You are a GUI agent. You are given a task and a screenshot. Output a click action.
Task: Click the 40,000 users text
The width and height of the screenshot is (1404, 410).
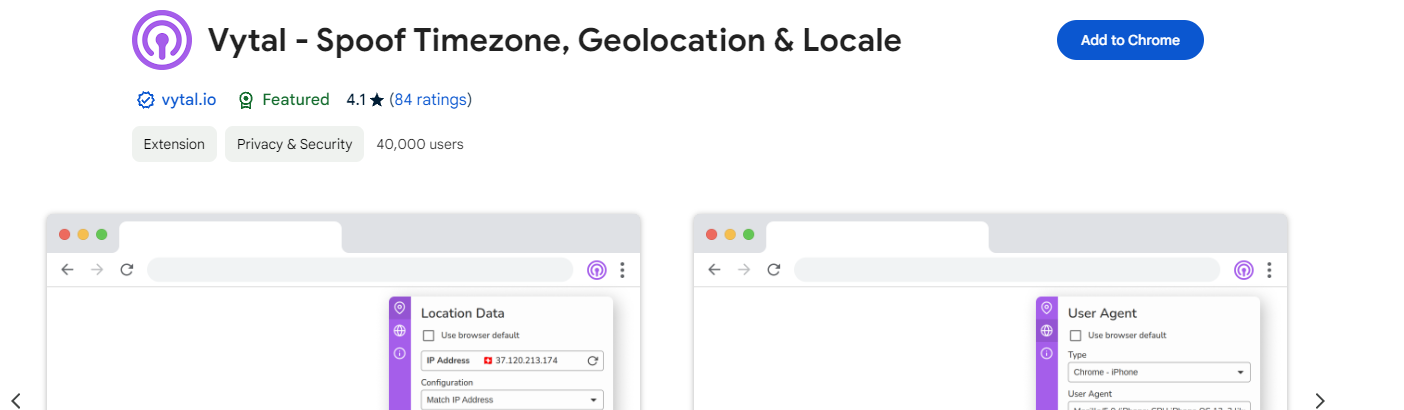[x=420, y=144]
